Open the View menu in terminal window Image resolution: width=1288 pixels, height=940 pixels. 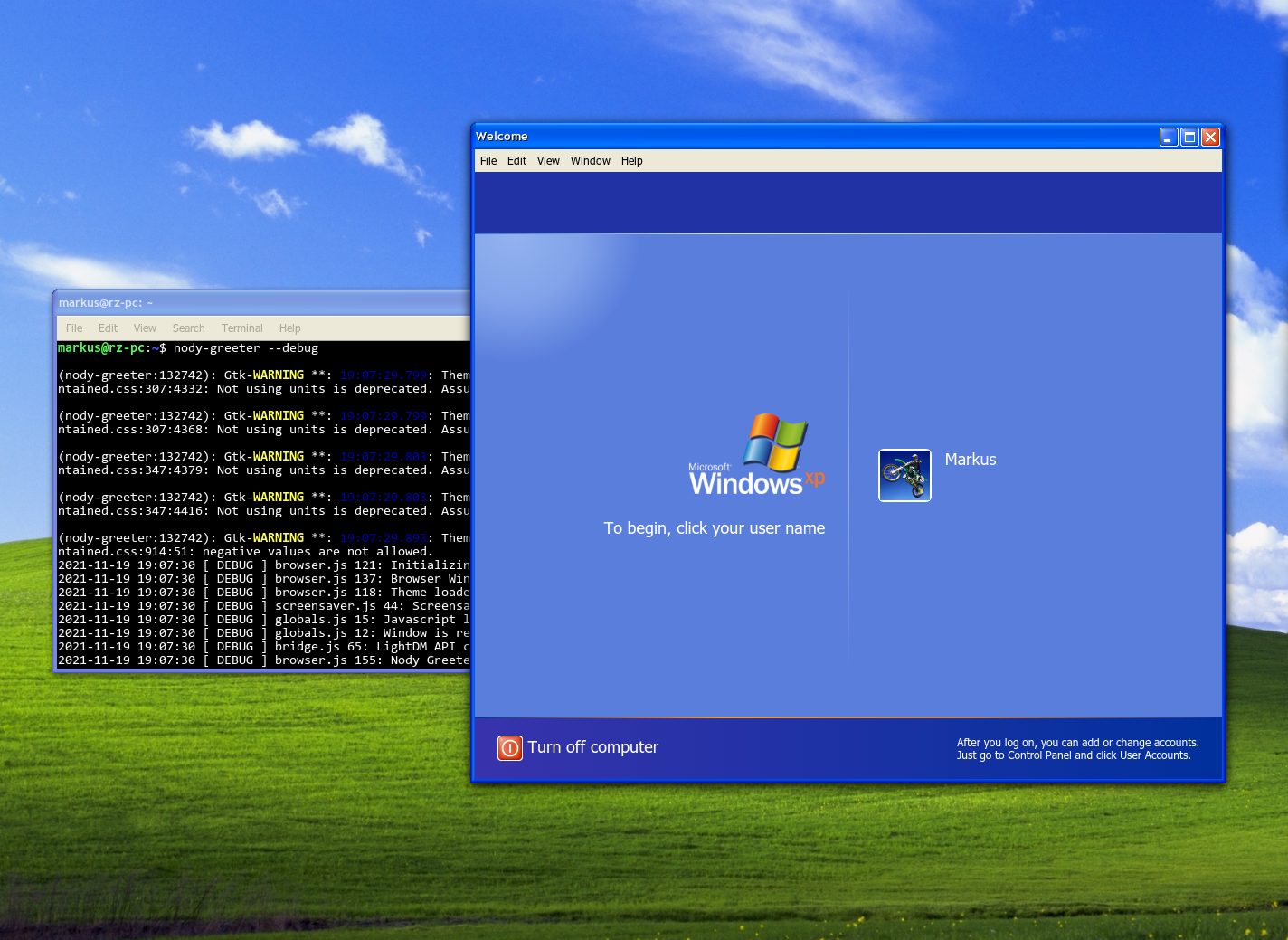click(x=145, y=328)
